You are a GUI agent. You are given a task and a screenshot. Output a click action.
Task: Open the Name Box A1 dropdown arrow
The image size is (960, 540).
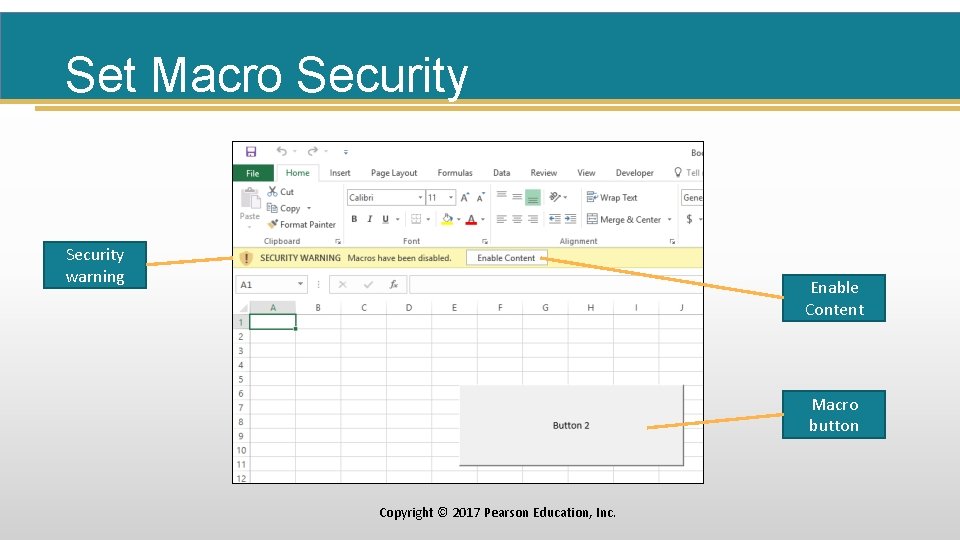300,284
